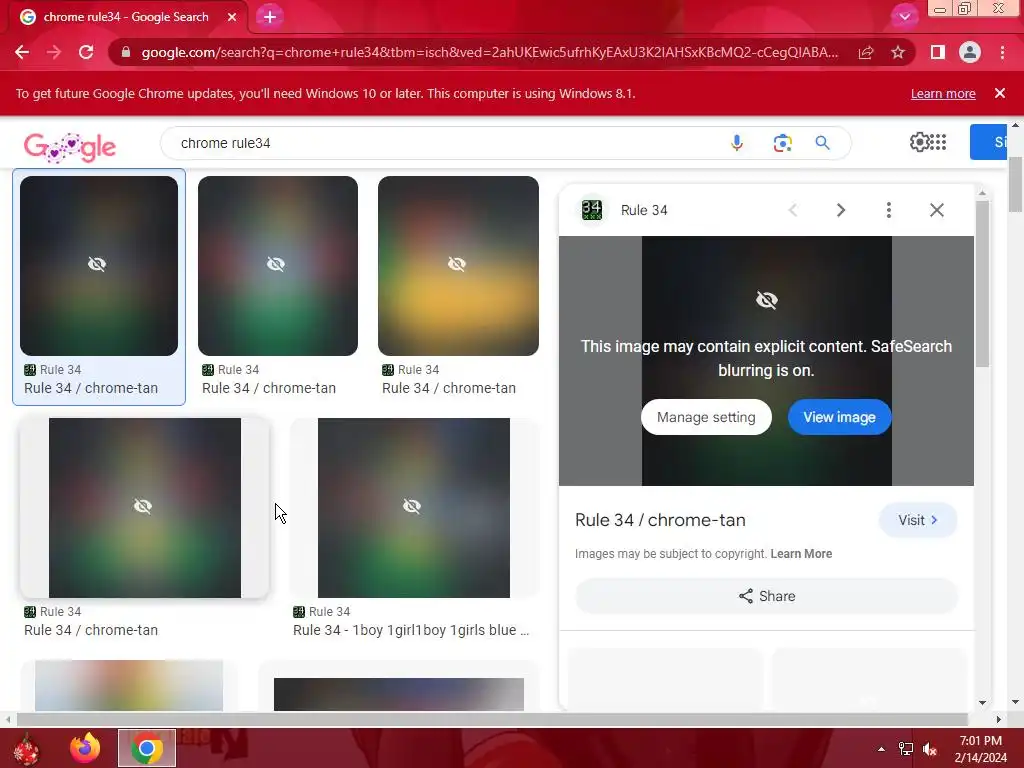Screen dimensions: 1024x768
Task: Go back using the browser back arrow
Action: 22,52
